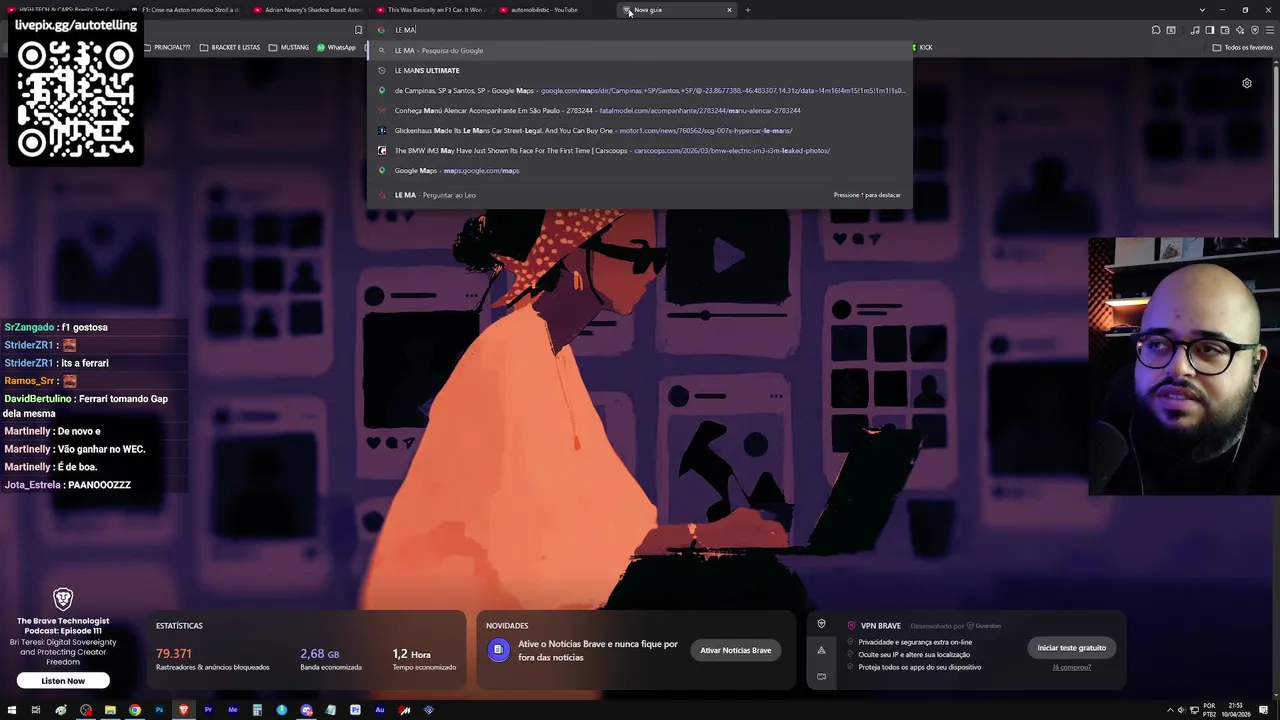
Task: Choose the LE MA Pesquisa do Google suggestion
Action: pyautogui.click(x=640, y=50)
